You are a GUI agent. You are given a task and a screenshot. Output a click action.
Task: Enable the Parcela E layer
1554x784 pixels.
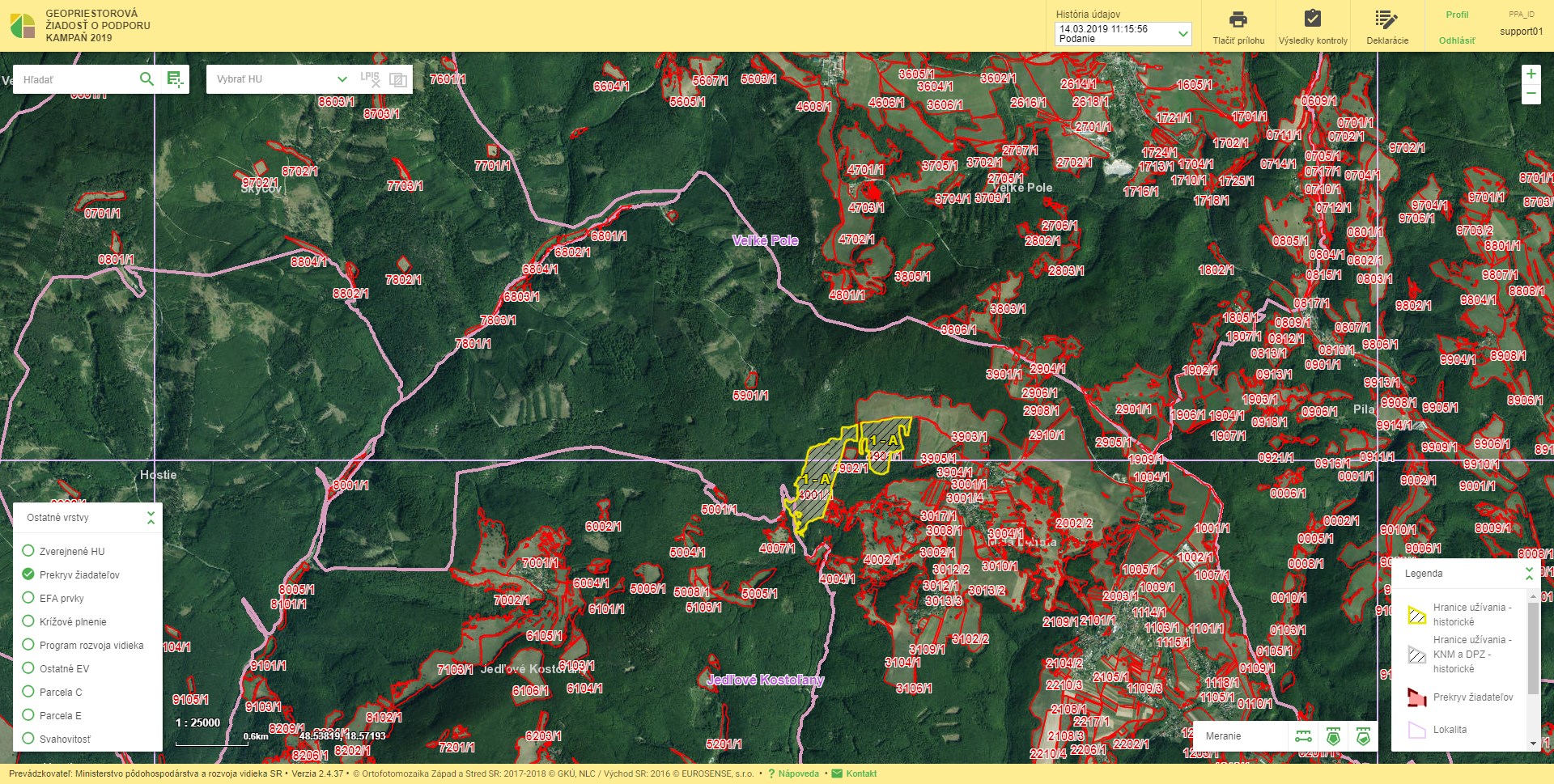click(28, 715)
